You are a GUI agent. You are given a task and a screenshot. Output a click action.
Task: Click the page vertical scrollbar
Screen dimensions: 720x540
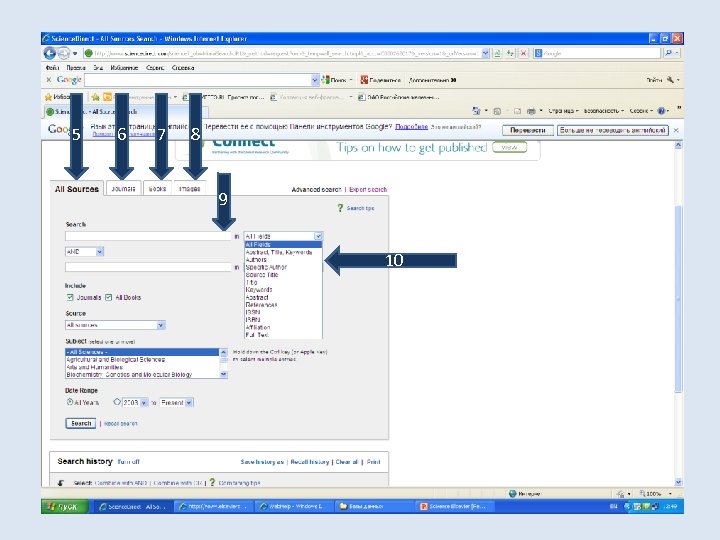(x=678, y=315)
